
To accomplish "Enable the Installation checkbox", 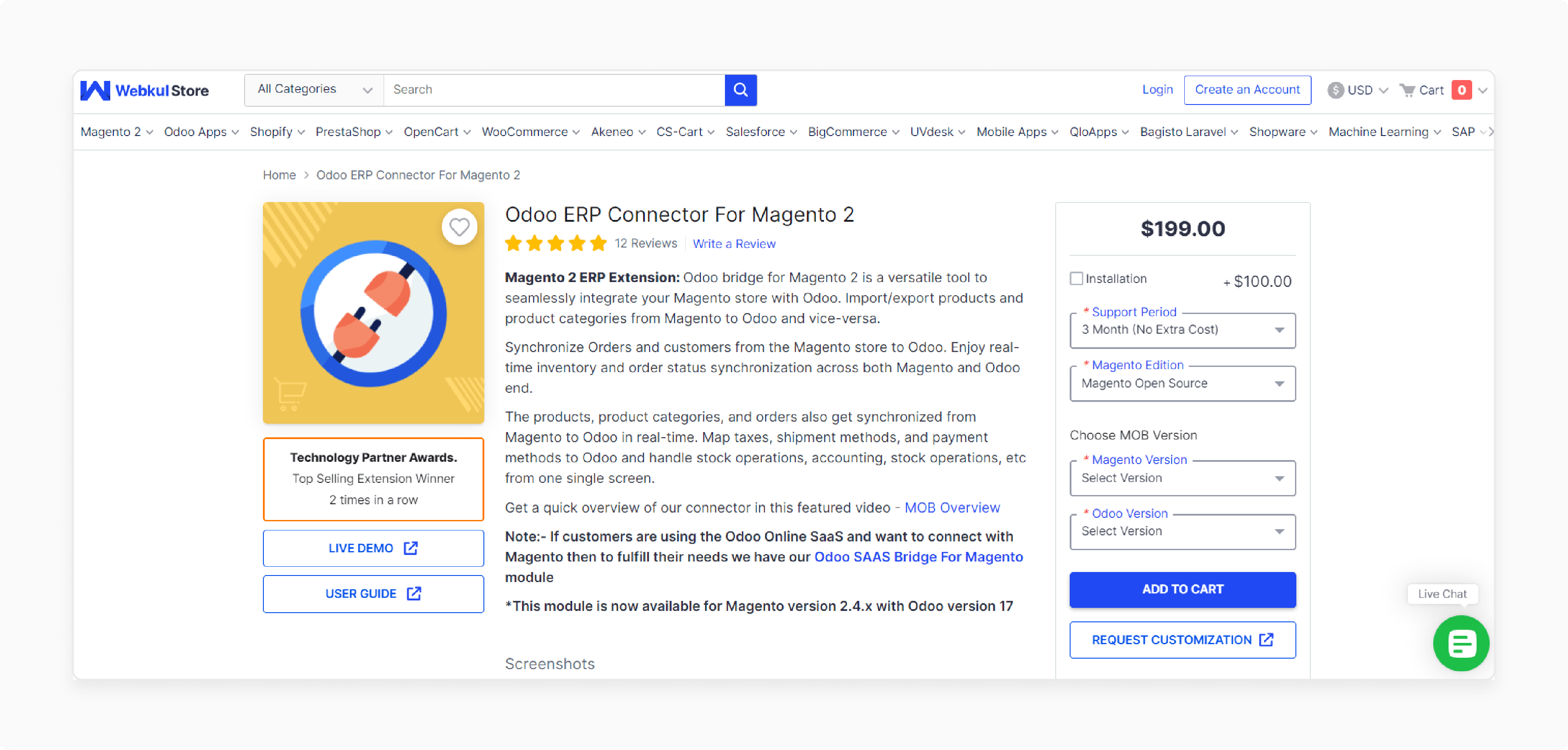I will pos(1076,279).
